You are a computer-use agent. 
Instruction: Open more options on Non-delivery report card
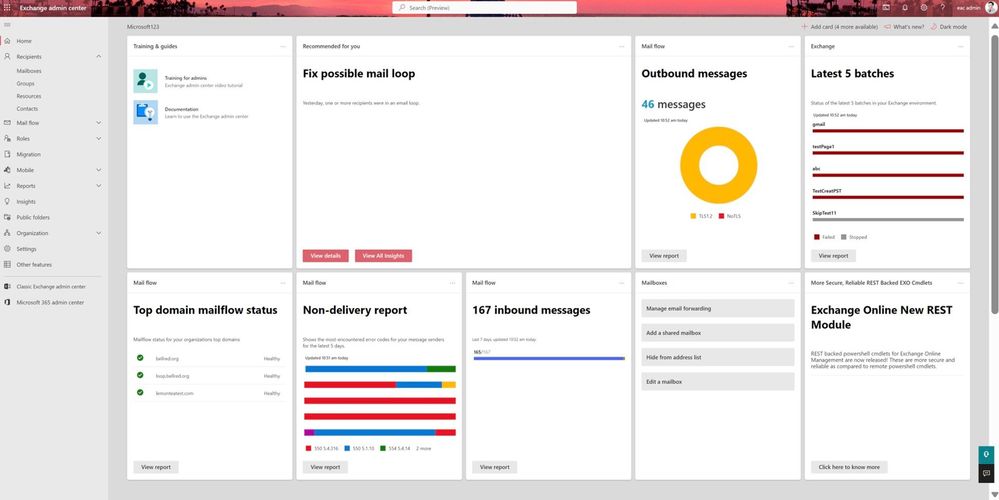[452, 283]
